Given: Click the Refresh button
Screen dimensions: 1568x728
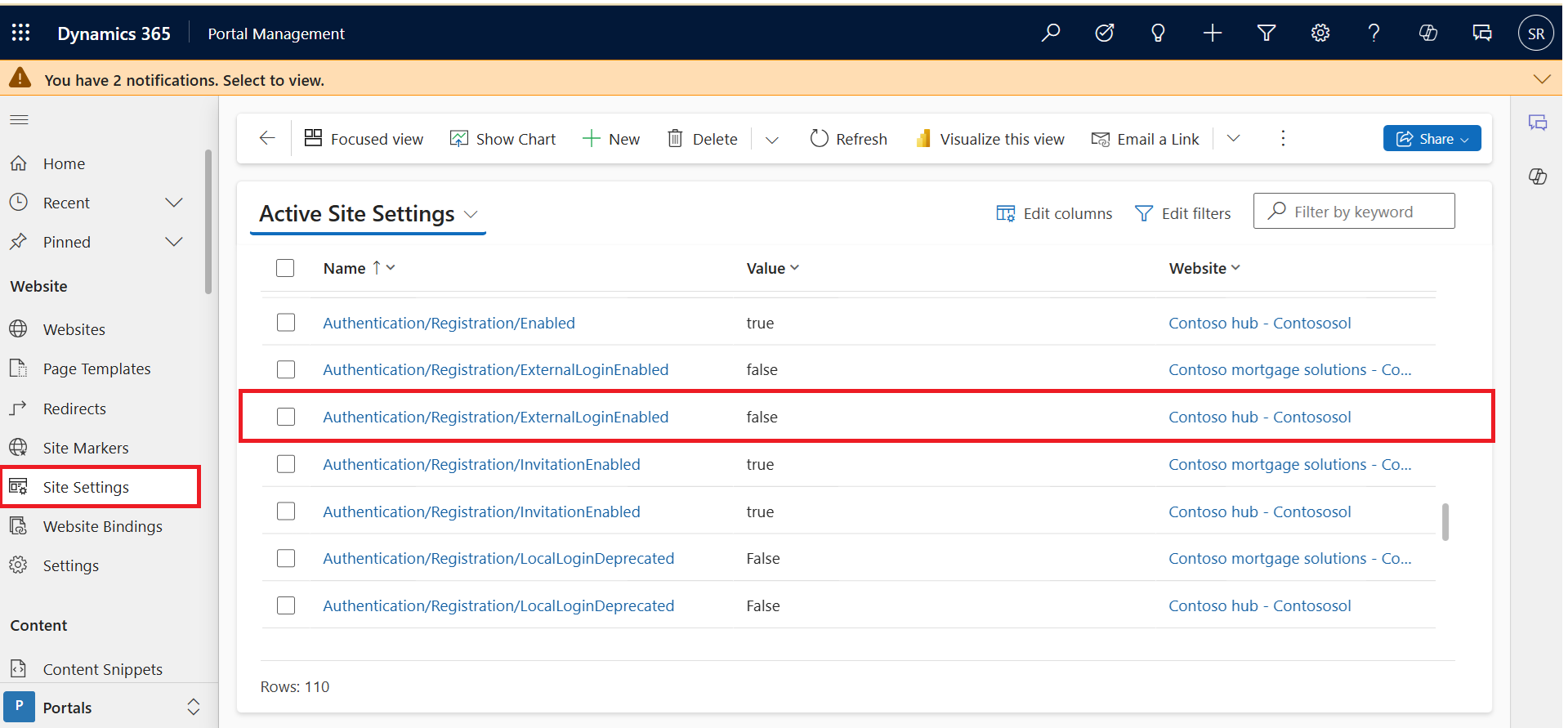Looking at the screenshot, I should [848, 139].
